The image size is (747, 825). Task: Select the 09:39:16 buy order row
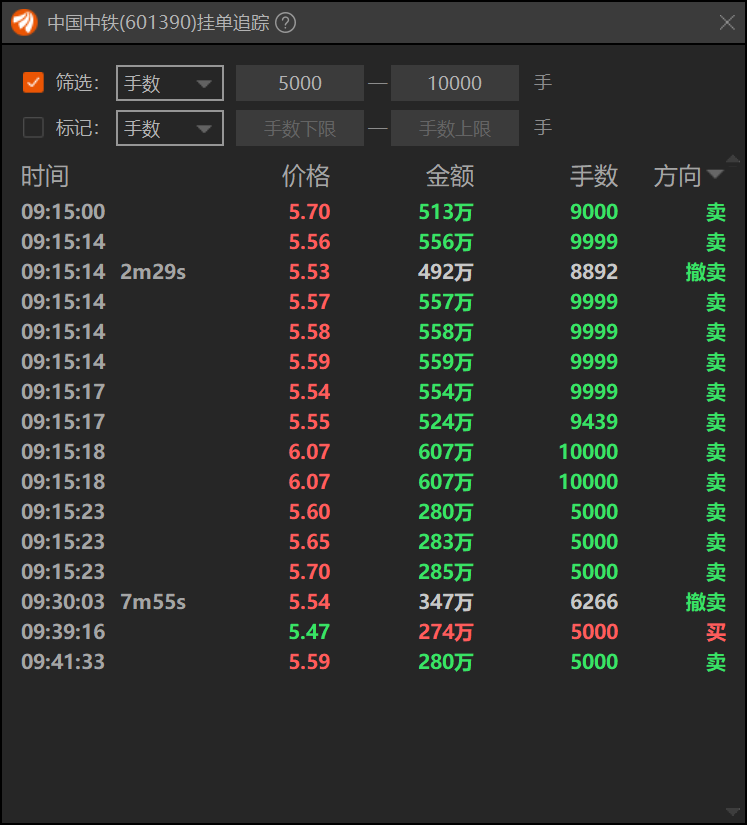coord(372,632)
